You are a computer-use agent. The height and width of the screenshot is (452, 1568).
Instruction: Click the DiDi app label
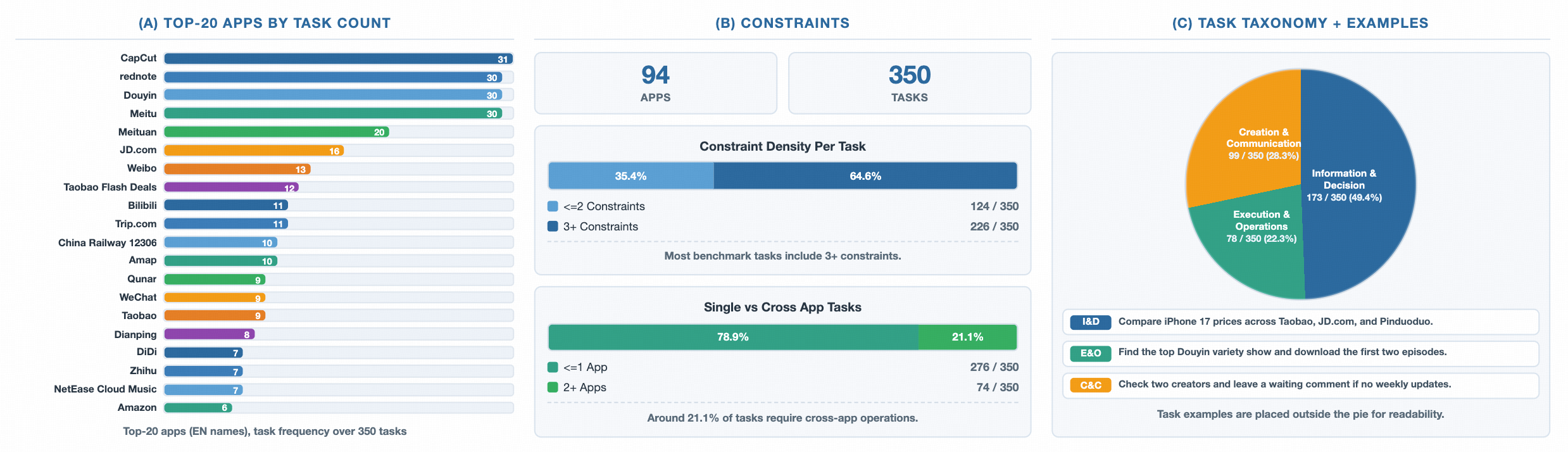pyautogui.click(x=147, y=352)
